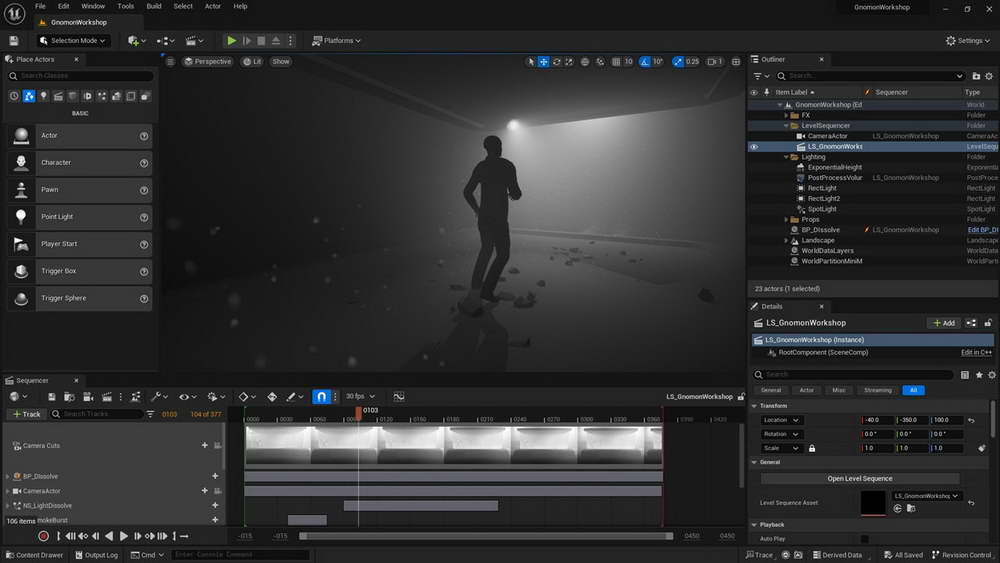Click in the Search Classes field
This screenshot has height=563, width=1000.
tap(80, 76)
